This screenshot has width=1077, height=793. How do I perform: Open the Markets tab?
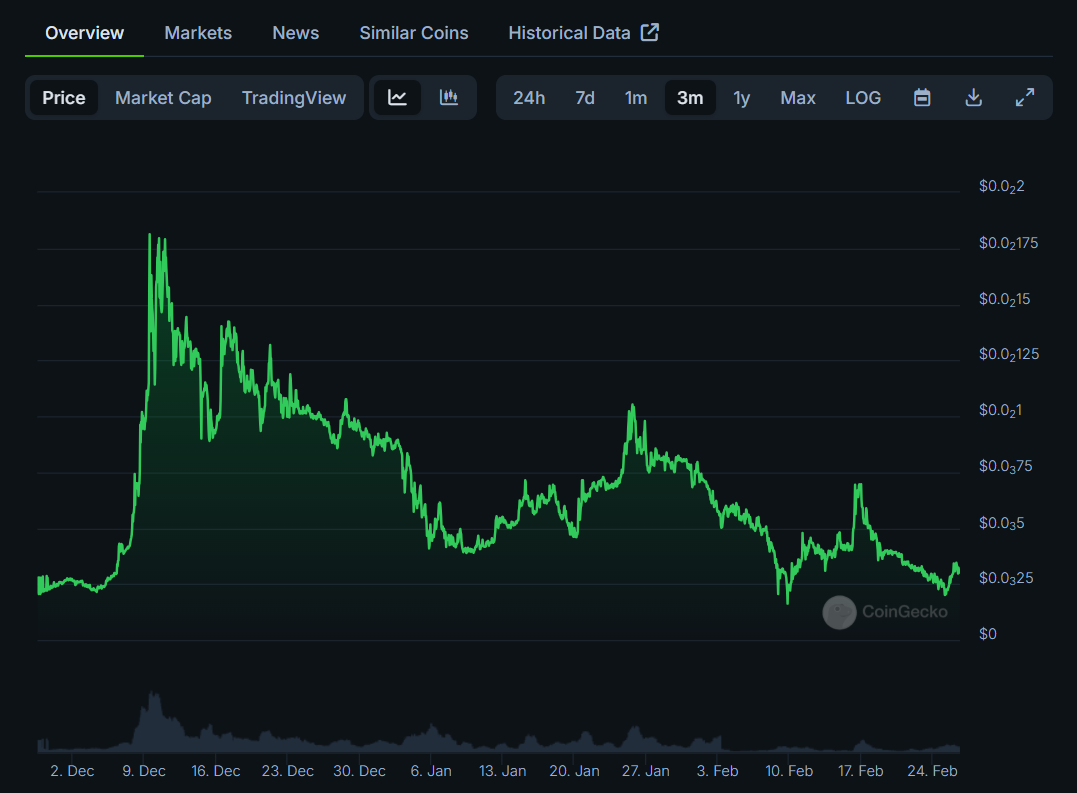[x=198, y=33]
